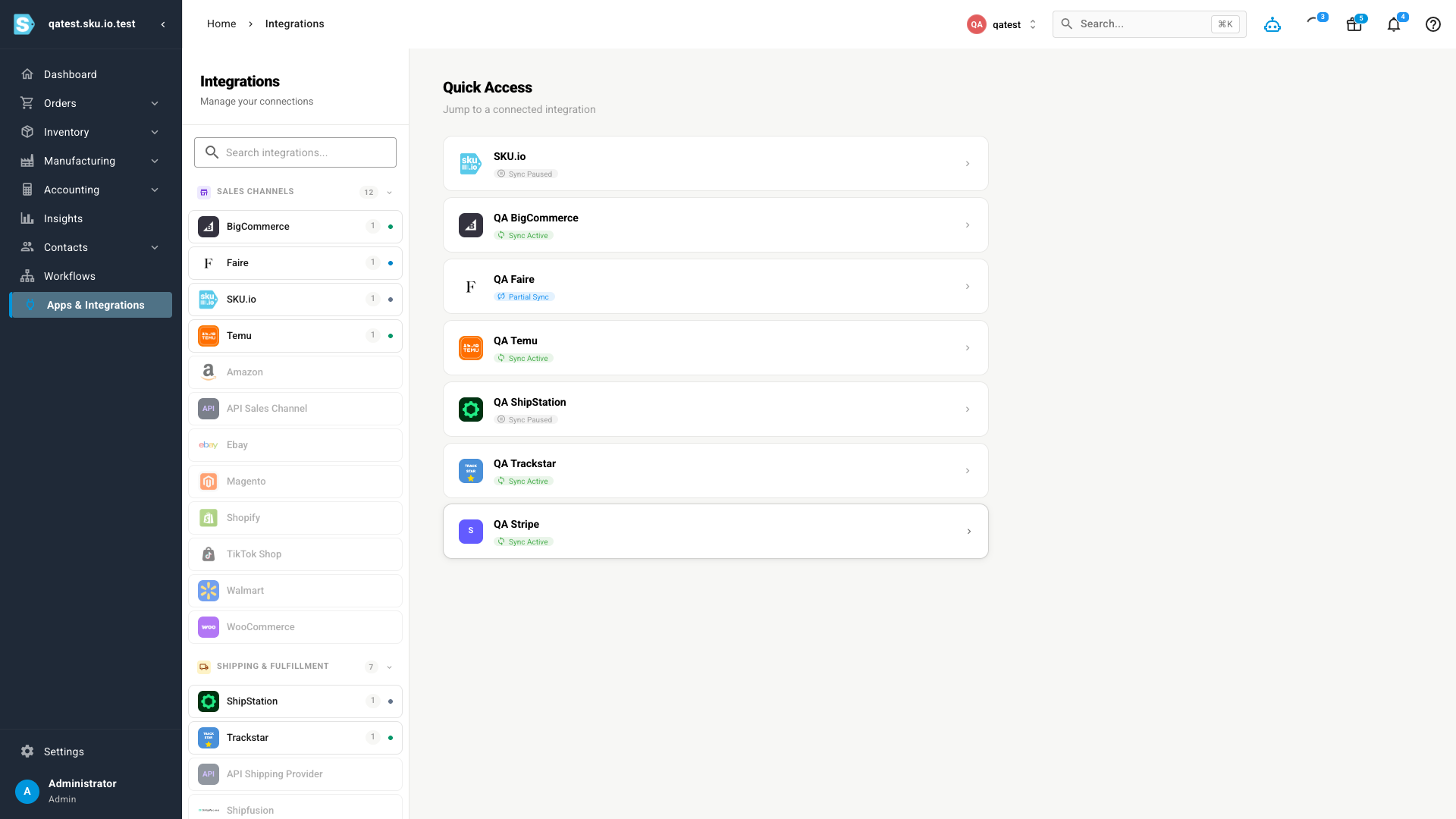
Task: Click the Sync Active badge on QA Stripe
Action: coord(523,542)
